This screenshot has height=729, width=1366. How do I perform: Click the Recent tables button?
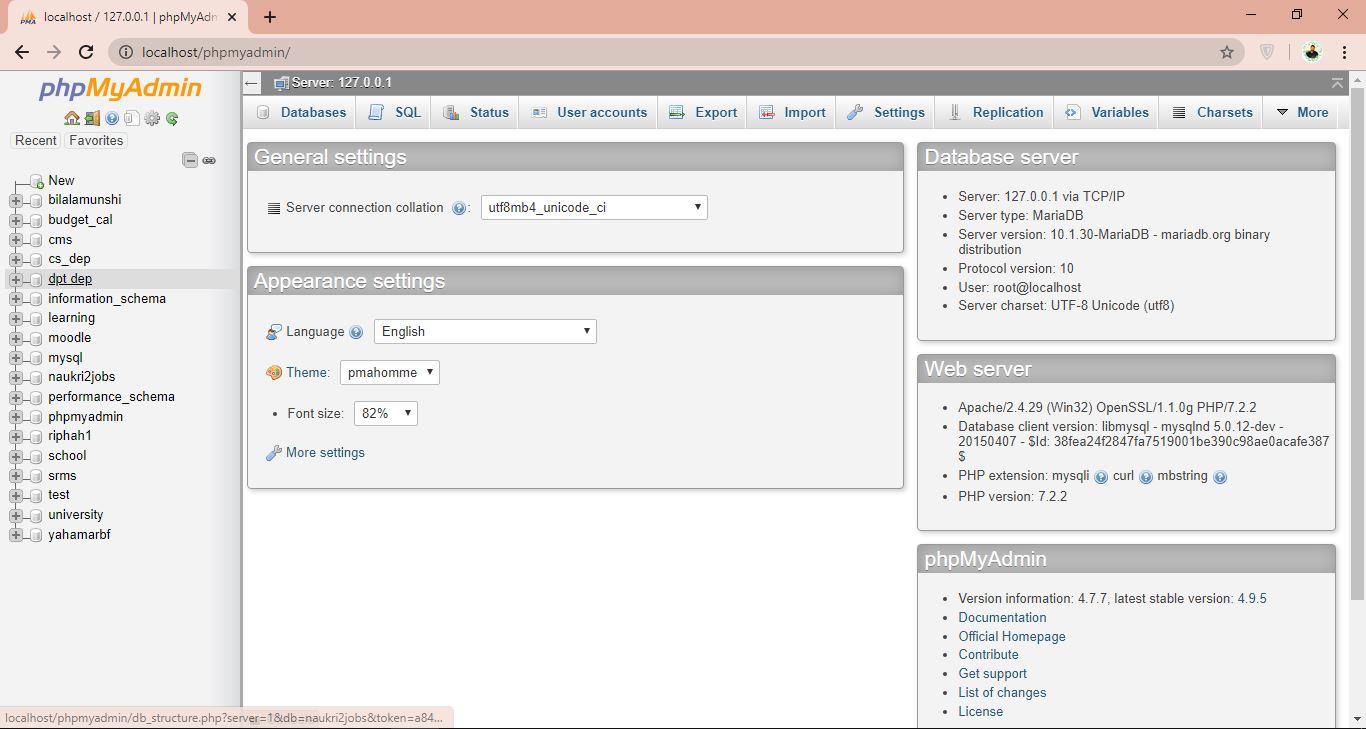pyautogui.click(x=36, y=141)
